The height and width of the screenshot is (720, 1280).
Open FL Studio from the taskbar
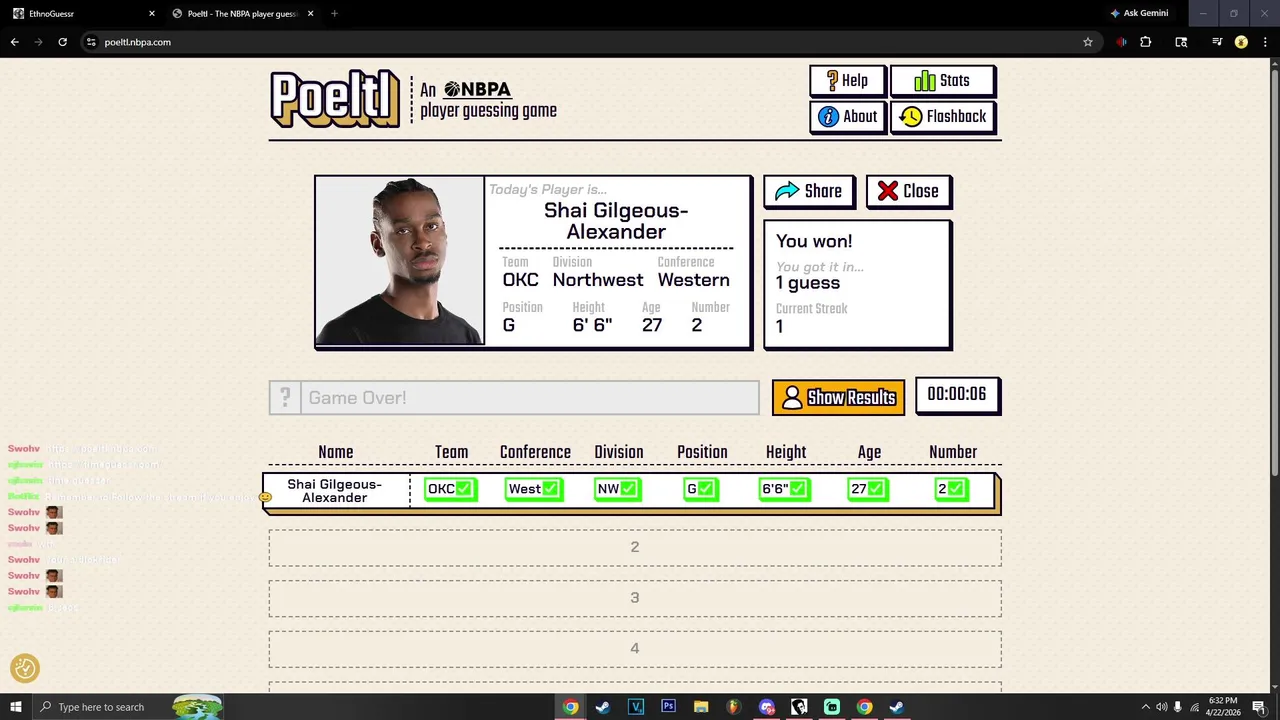tap(733, 707)
